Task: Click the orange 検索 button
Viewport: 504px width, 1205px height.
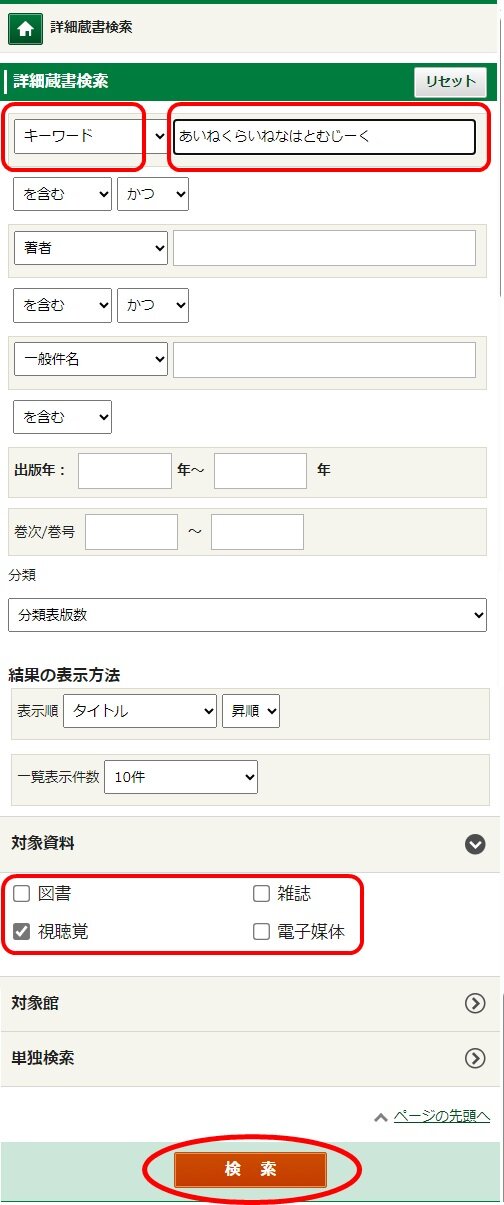Action: pyautogui.click(x=251, y=1169)
